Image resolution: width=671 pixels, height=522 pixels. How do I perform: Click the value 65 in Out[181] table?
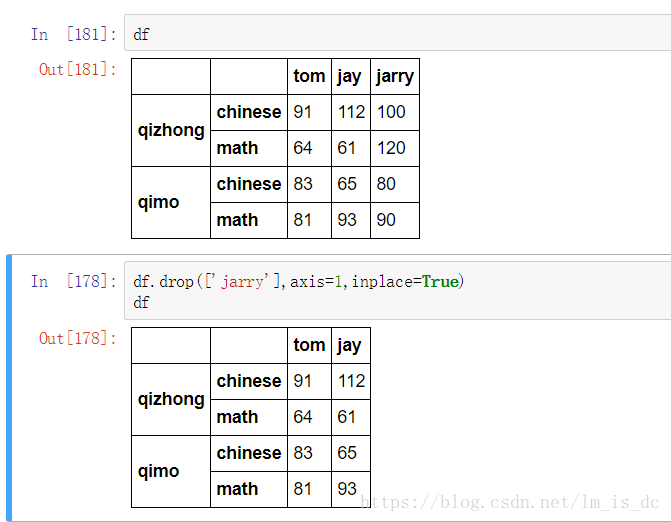coord(351,184)
